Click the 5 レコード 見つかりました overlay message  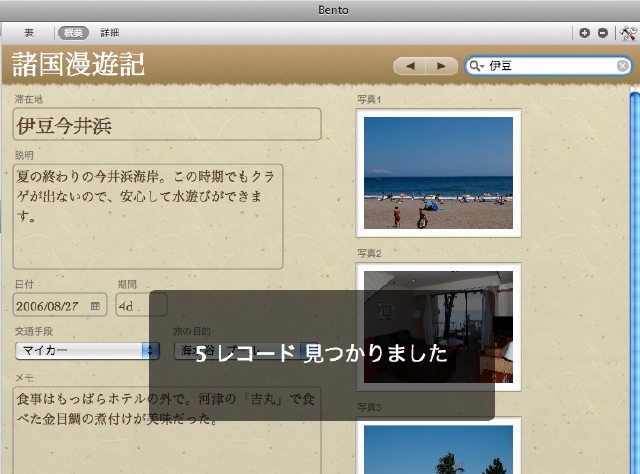[x=322, y=354]
